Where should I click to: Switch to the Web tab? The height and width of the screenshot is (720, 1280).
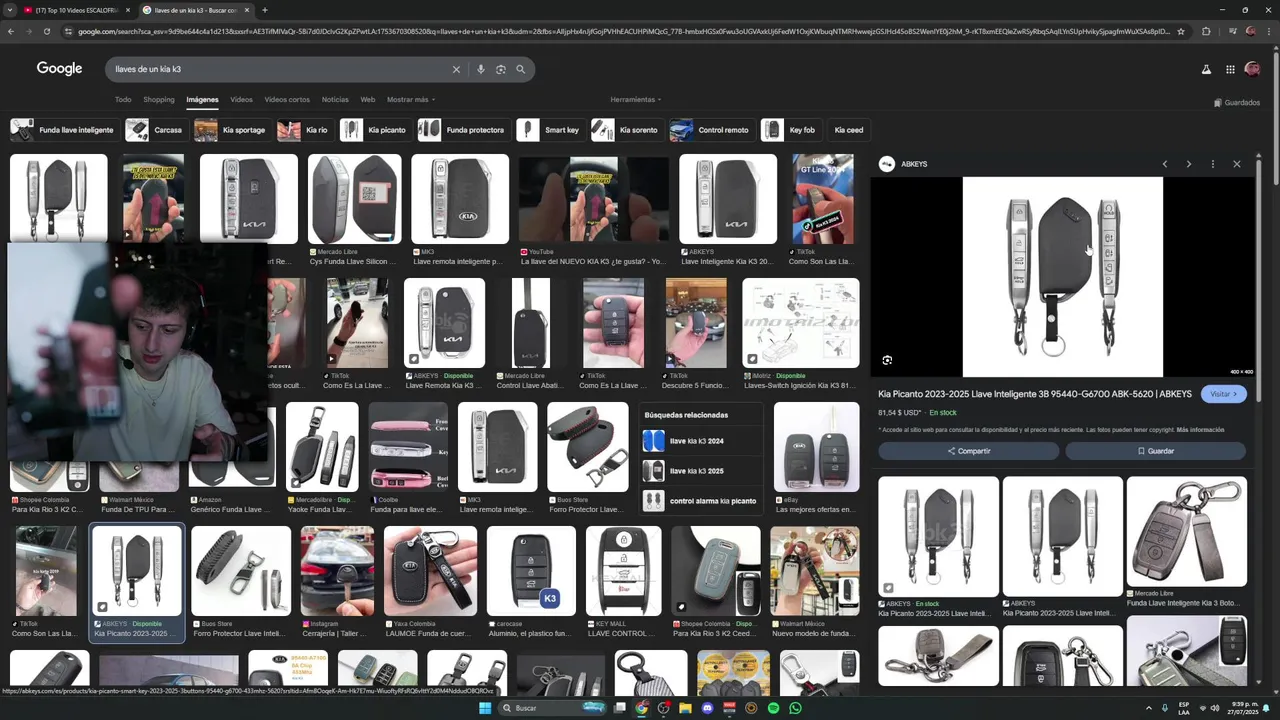pos(368,99)
